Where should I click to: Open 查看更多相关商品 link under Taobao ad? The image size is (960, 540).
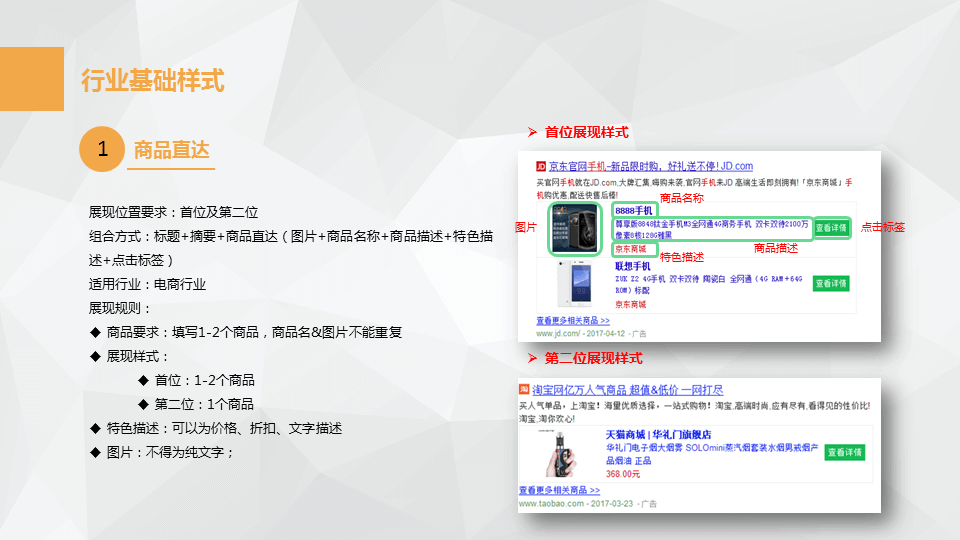pos(559,490)
